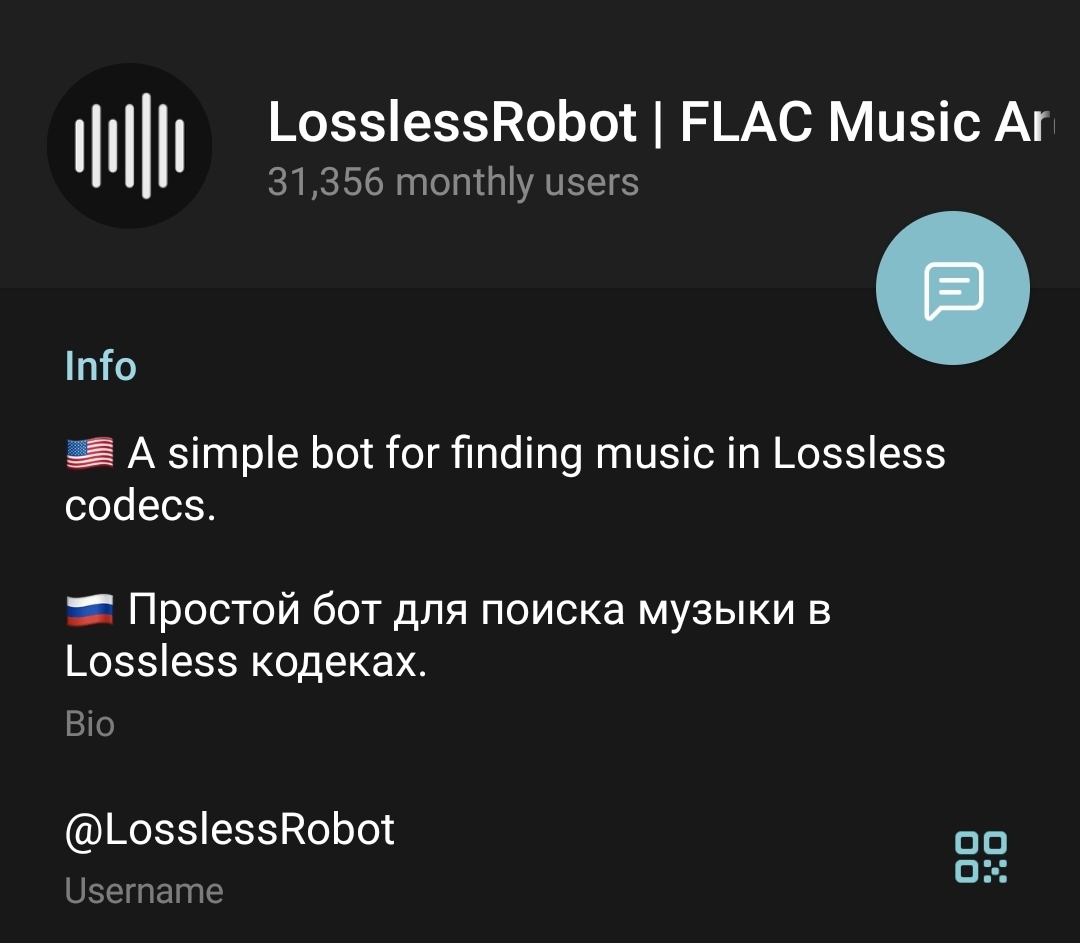1080x943 pixels.
Task: Click the Russian flag emoji
Action: pyautogui.click(x=90, y=610)
